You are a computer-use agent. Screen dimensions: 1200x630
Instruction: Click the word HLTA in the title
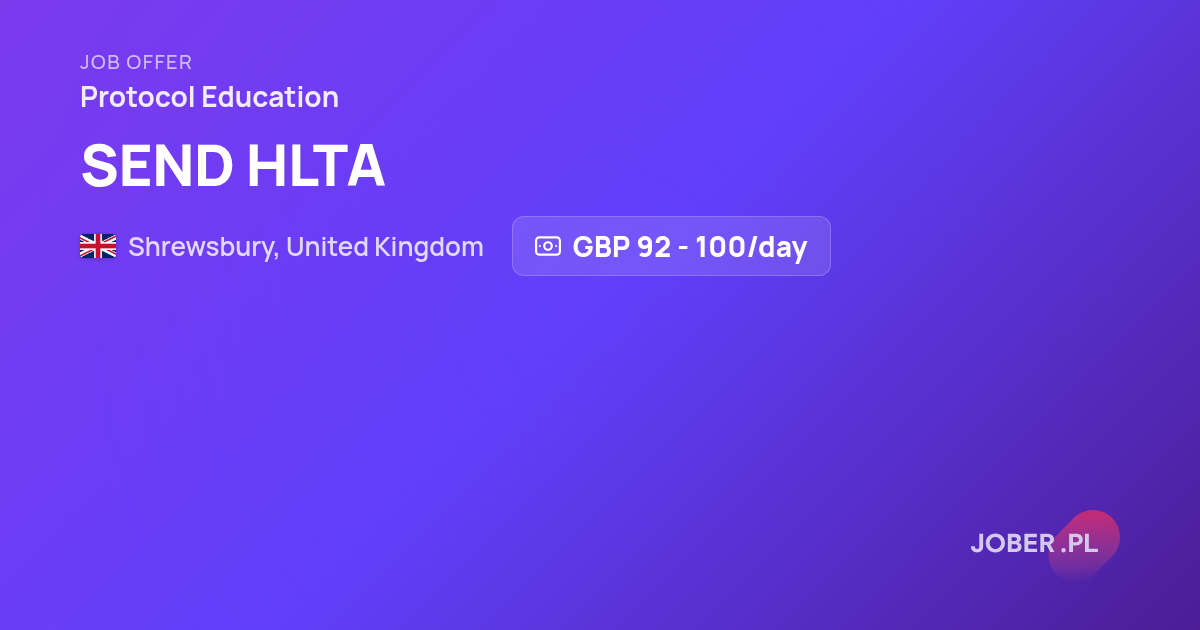316,166
